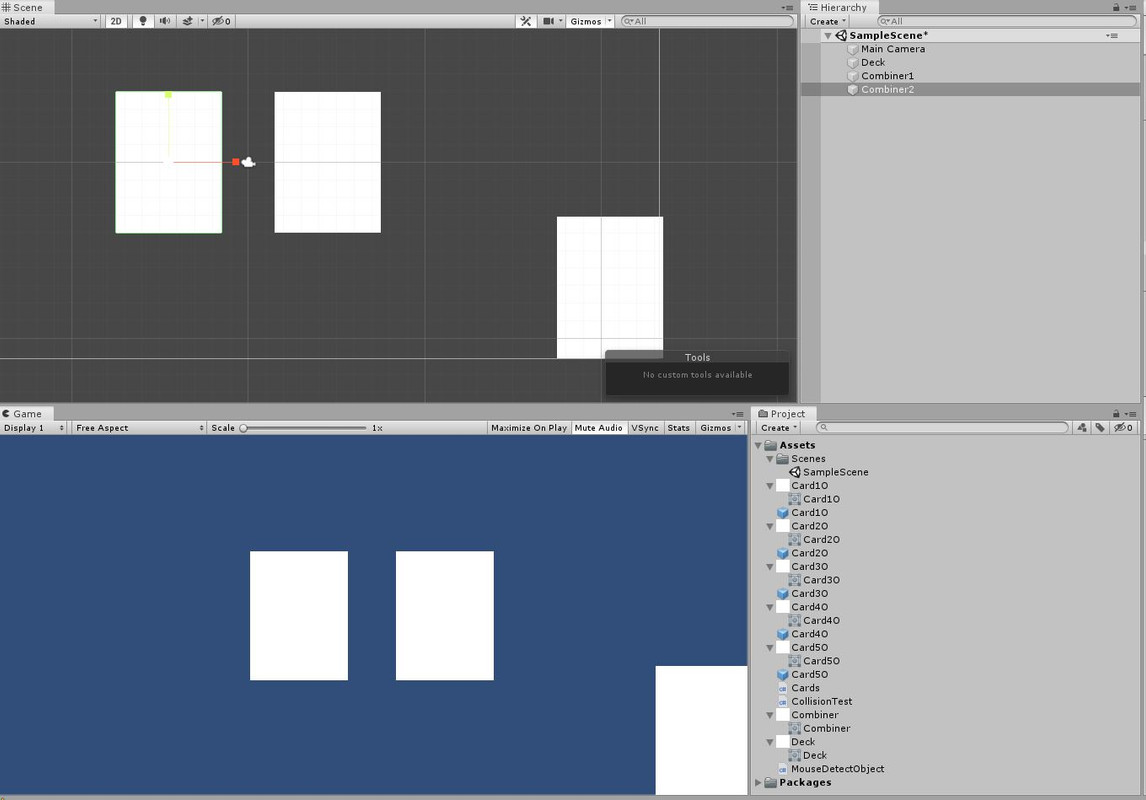
Task: Select the Card10 prefab with blue cube icon
Action: tap(802, 513)
